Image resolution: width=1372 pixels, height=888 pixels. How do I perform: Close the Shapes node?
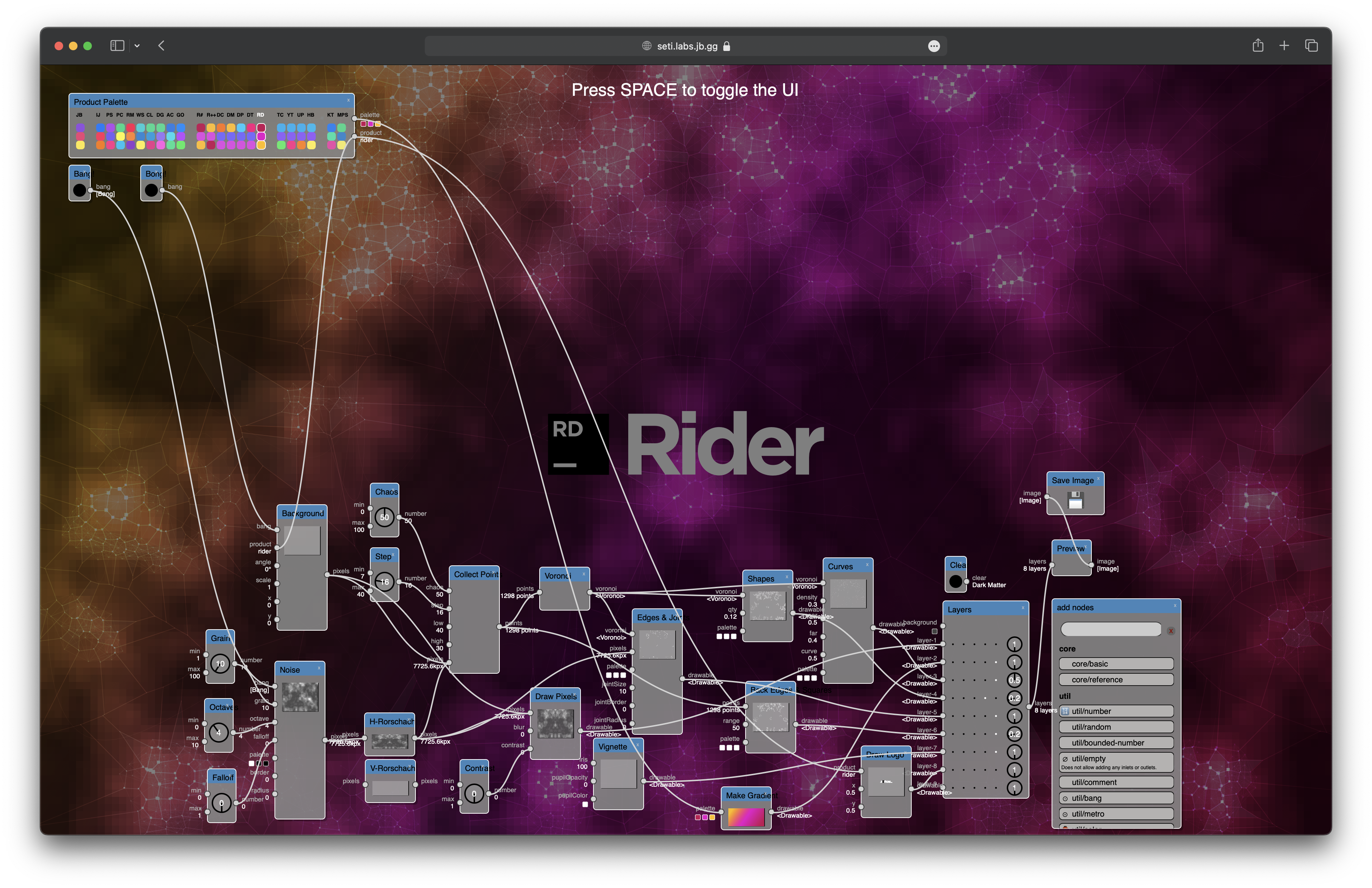(x=787, y=576)
